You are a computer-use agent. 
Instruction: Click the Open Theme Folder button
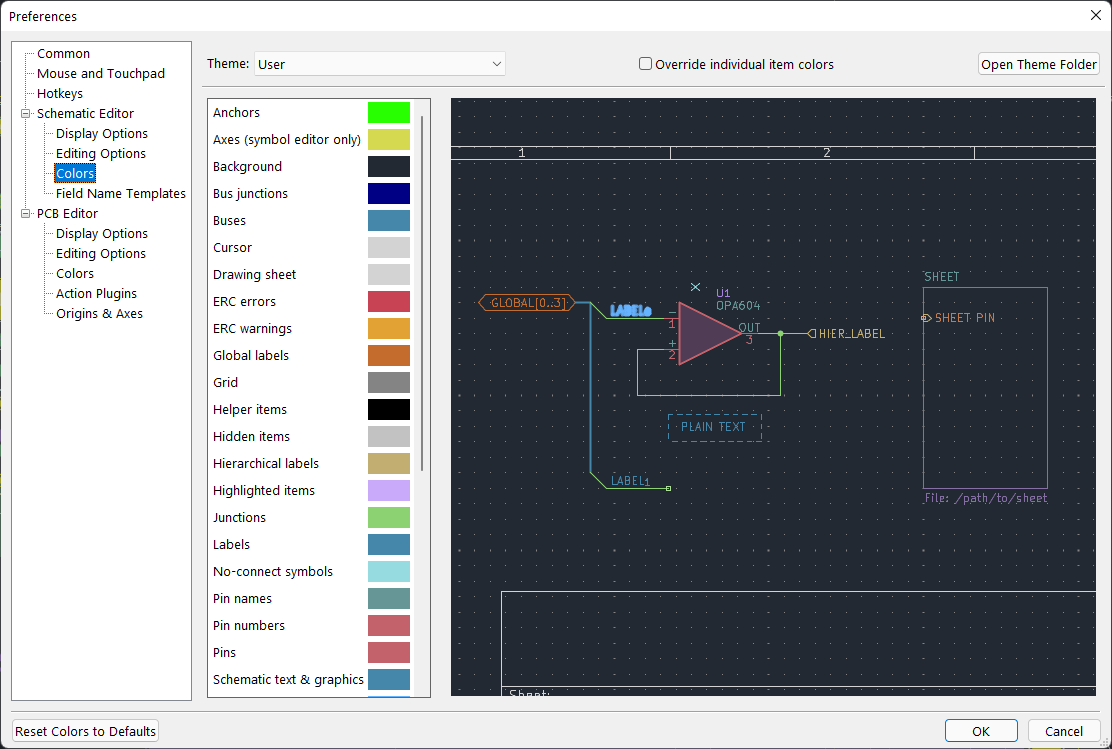[1038, 64]
